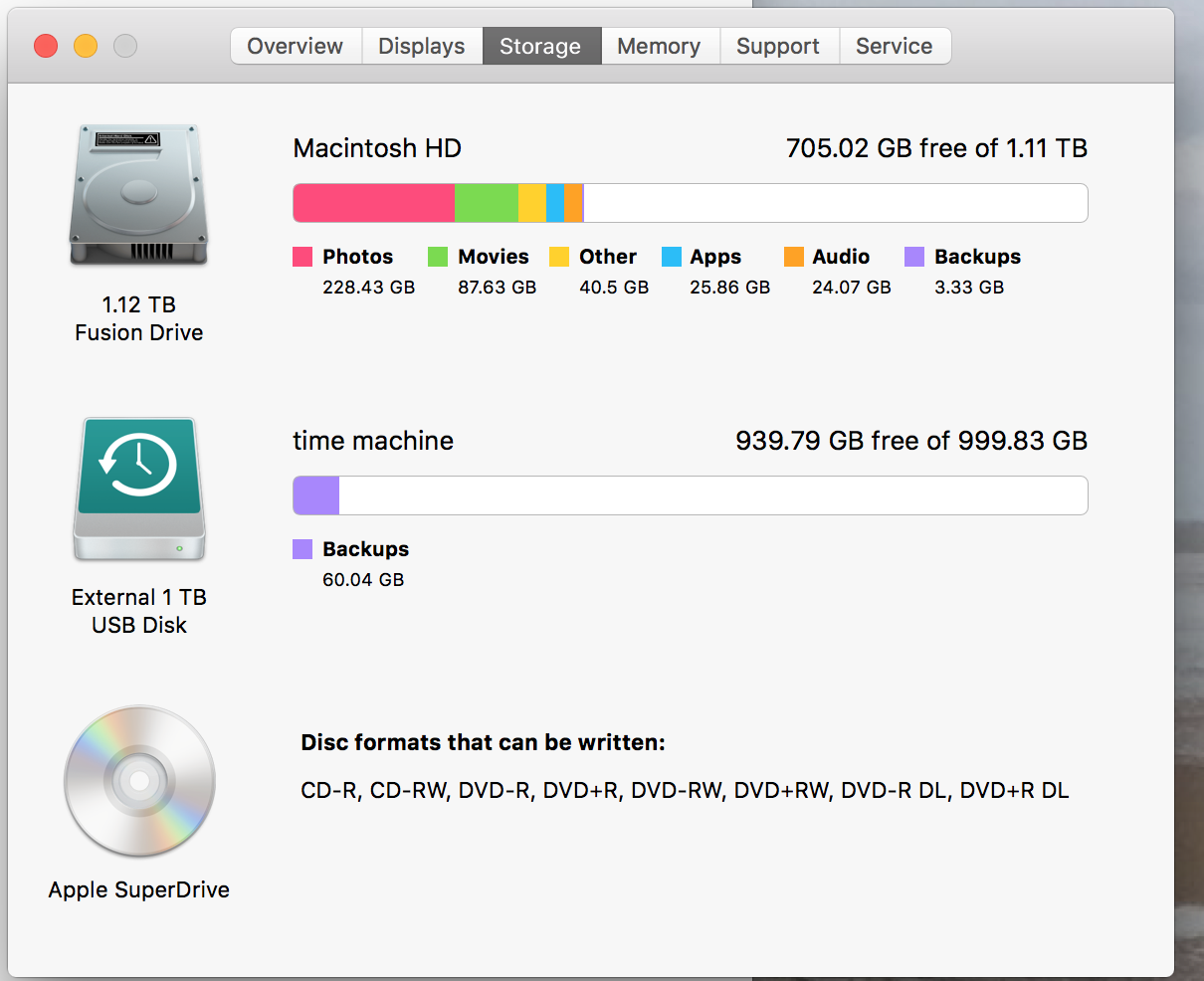Open the Memory tab

tap(660, 46)
